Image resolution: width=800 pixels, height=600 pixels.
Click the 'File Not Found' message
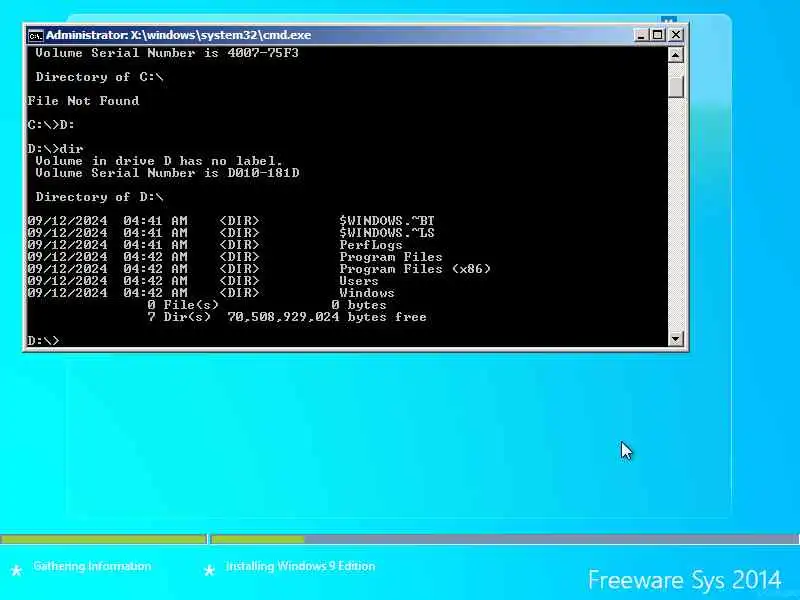[83, 101]
